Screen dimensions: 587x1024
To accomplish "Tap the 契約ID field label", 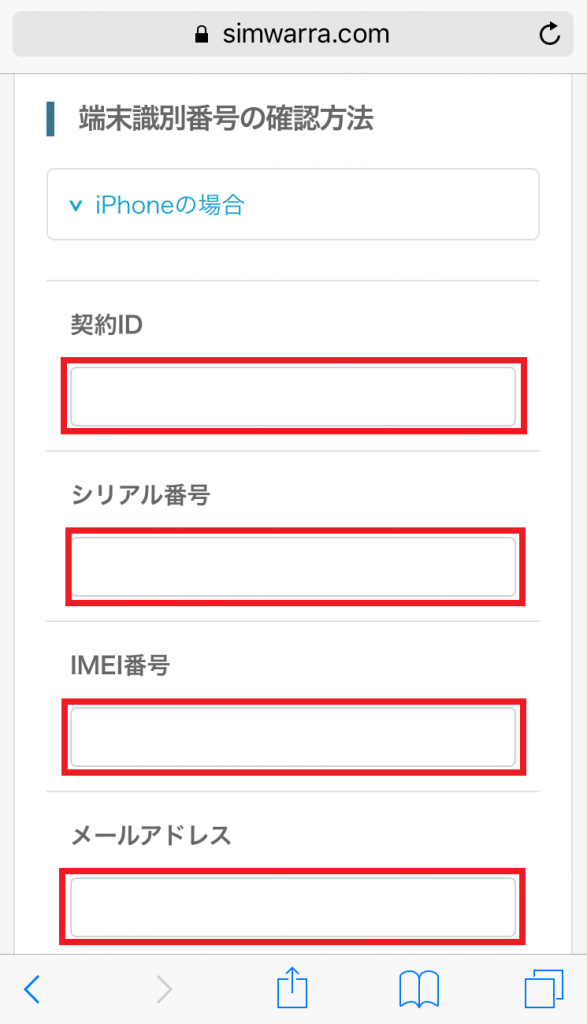I will 106,325.
